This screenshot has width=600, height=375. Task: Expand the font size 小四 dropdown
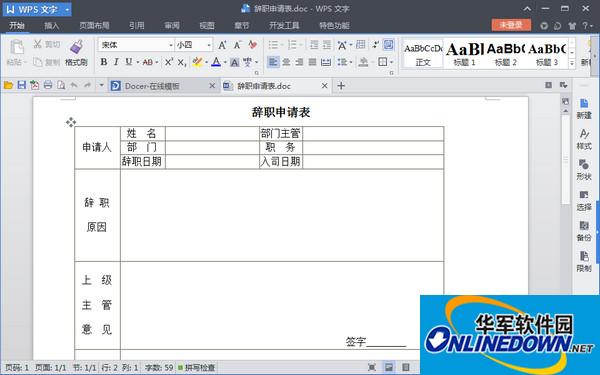(x=209, y=45)
